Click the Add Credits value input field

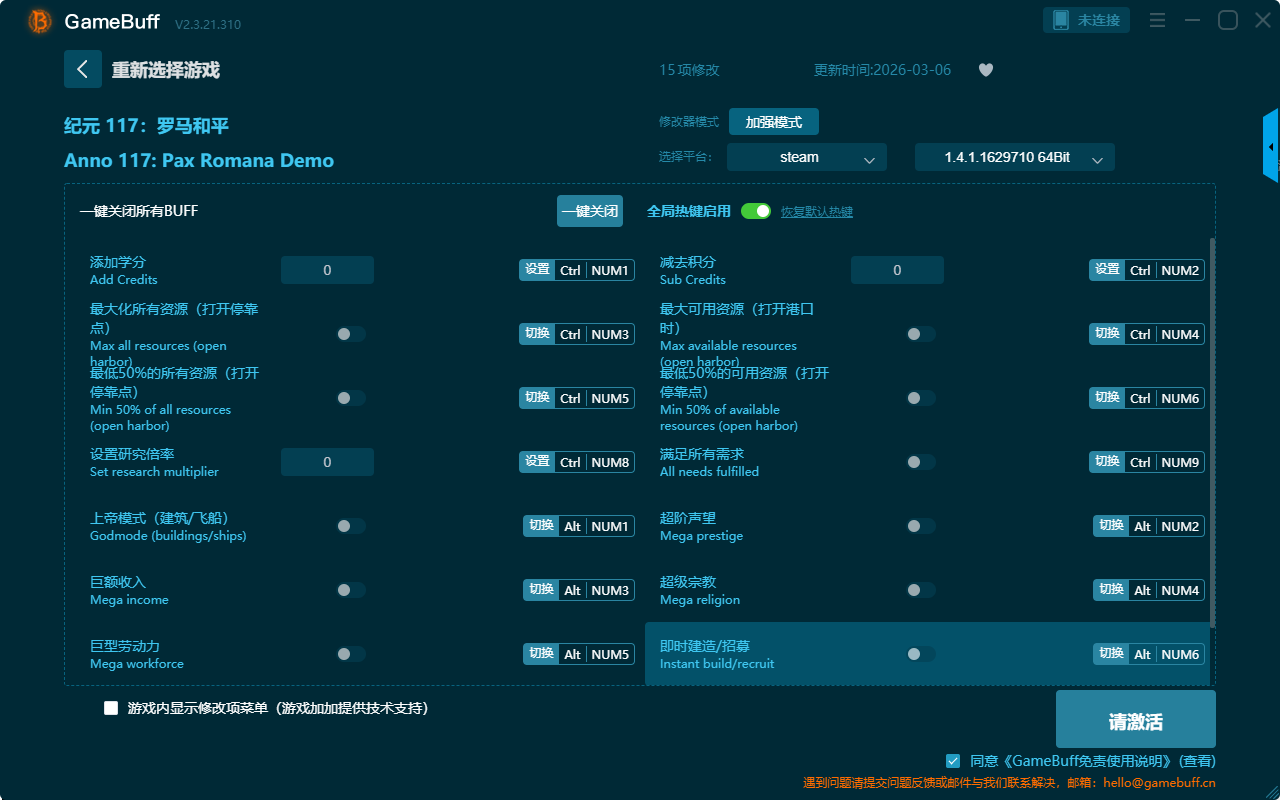(x=327, y=270)
